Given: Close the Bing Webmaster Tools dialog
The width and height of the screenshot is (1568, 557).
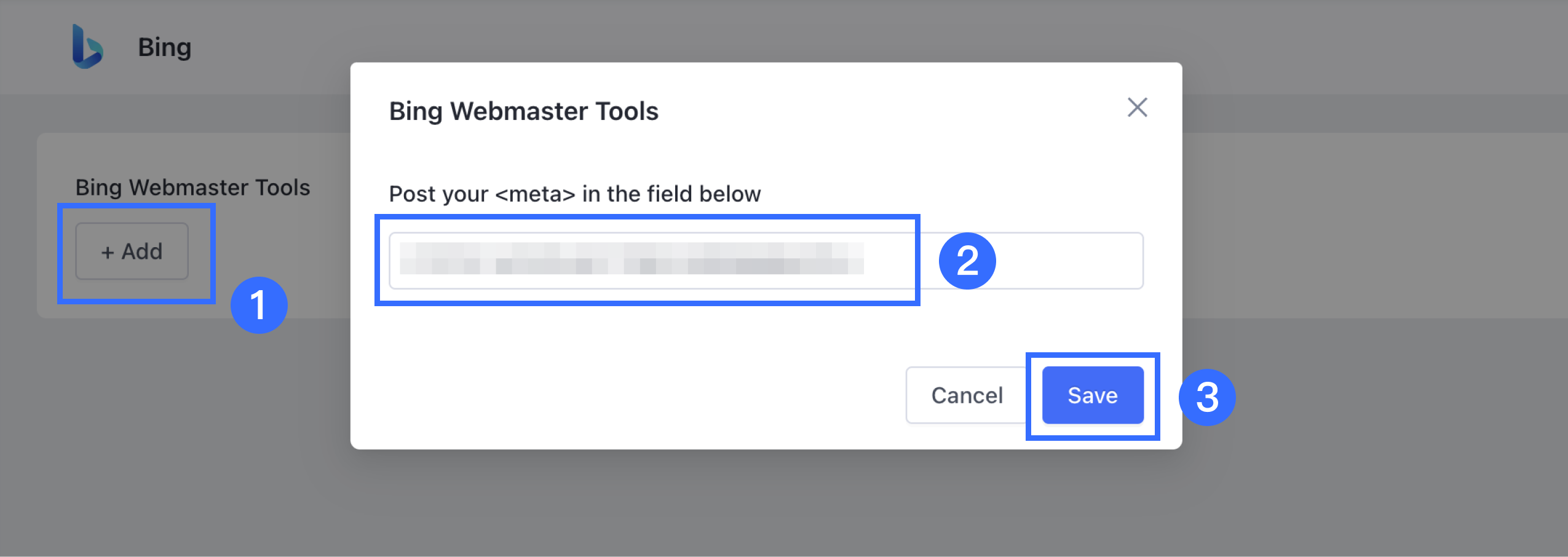Looking at the screenshot, I should point(1137,108).
